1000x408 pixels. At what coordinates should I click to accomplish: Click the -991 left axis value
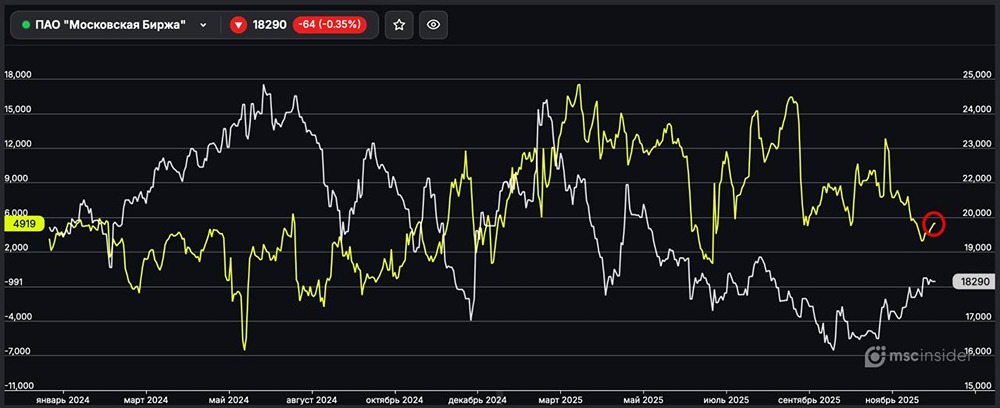tap(13, 282)
